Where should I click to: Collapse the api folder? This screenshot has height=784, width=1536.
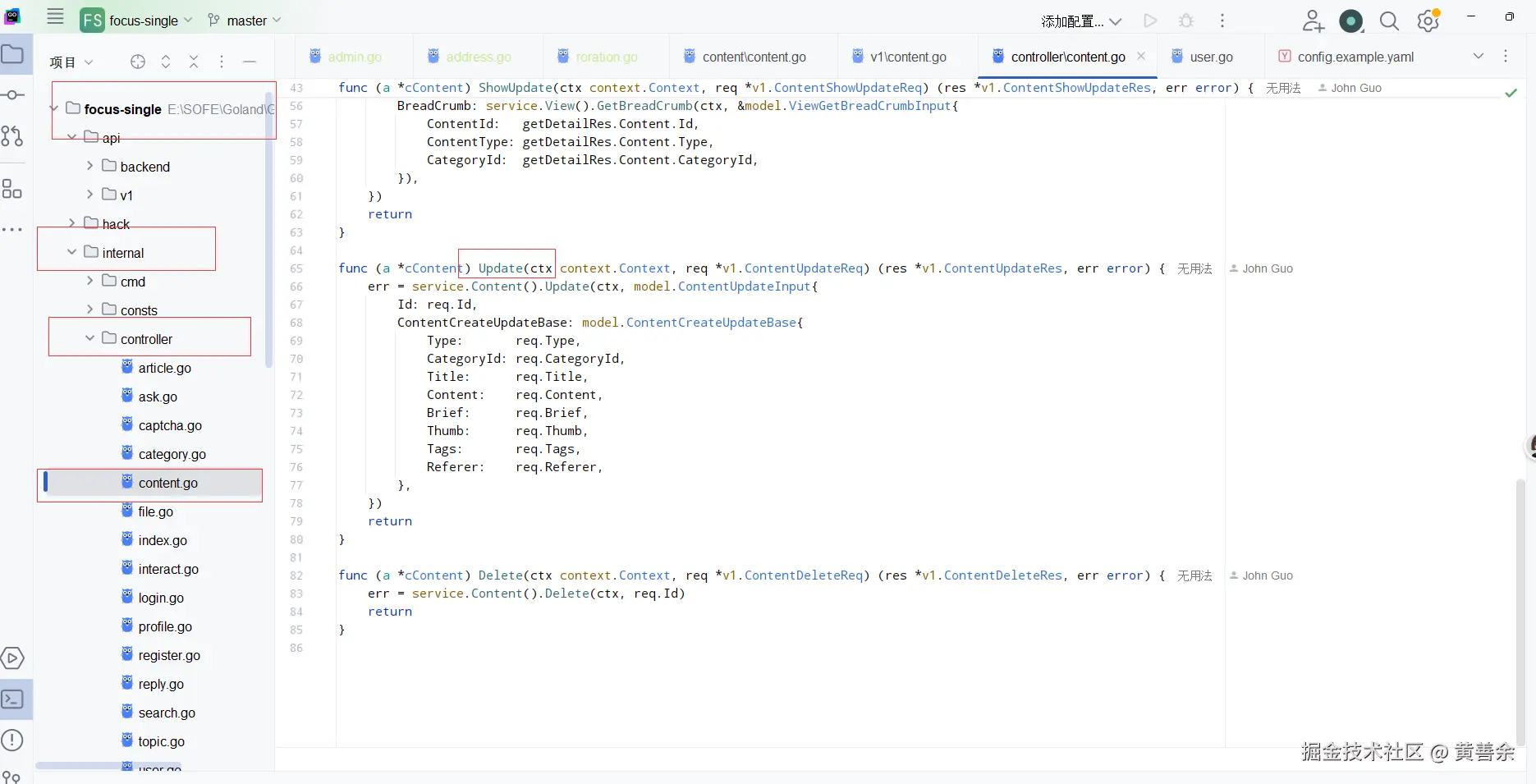[72, 137]
